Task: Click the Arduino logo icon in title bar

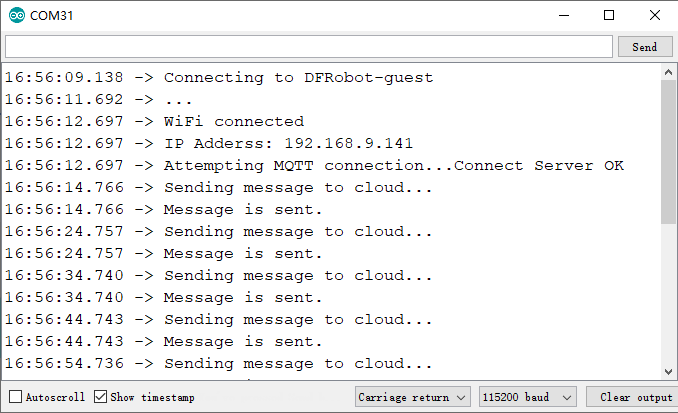Action: click(17, 16)
